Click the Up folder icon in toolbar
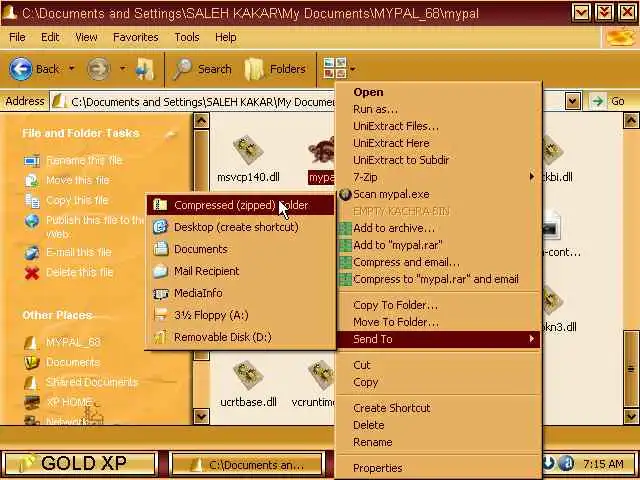Screen dimensions: 640x480 (145, 69)
